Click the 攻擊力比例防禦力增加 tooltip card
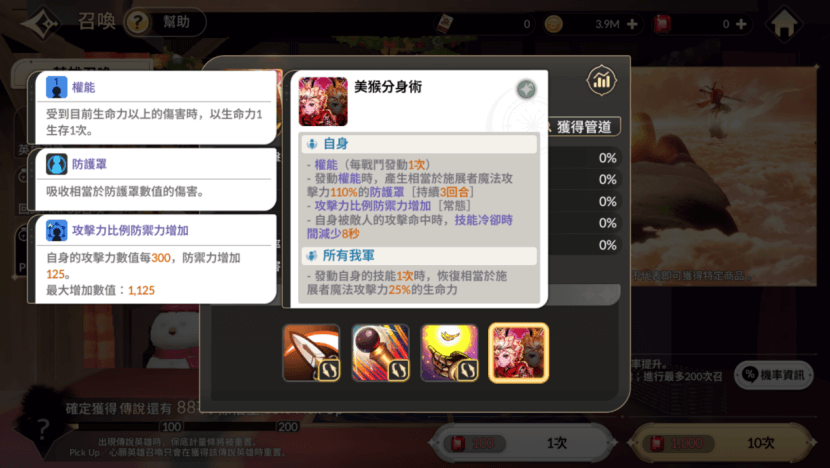Screen dimensions: 830x468 154,259
